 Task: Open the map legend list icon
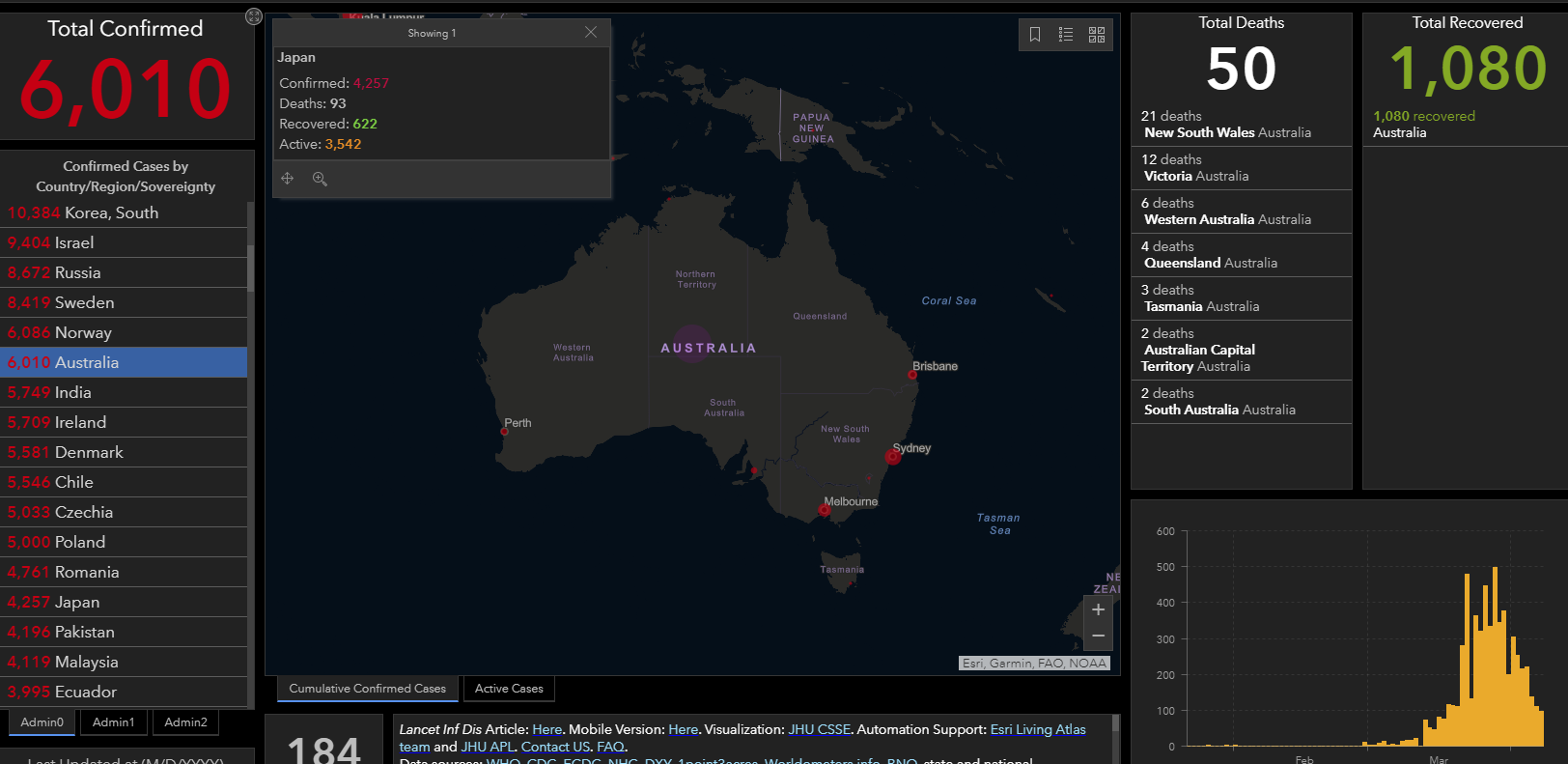point(1066,35)
